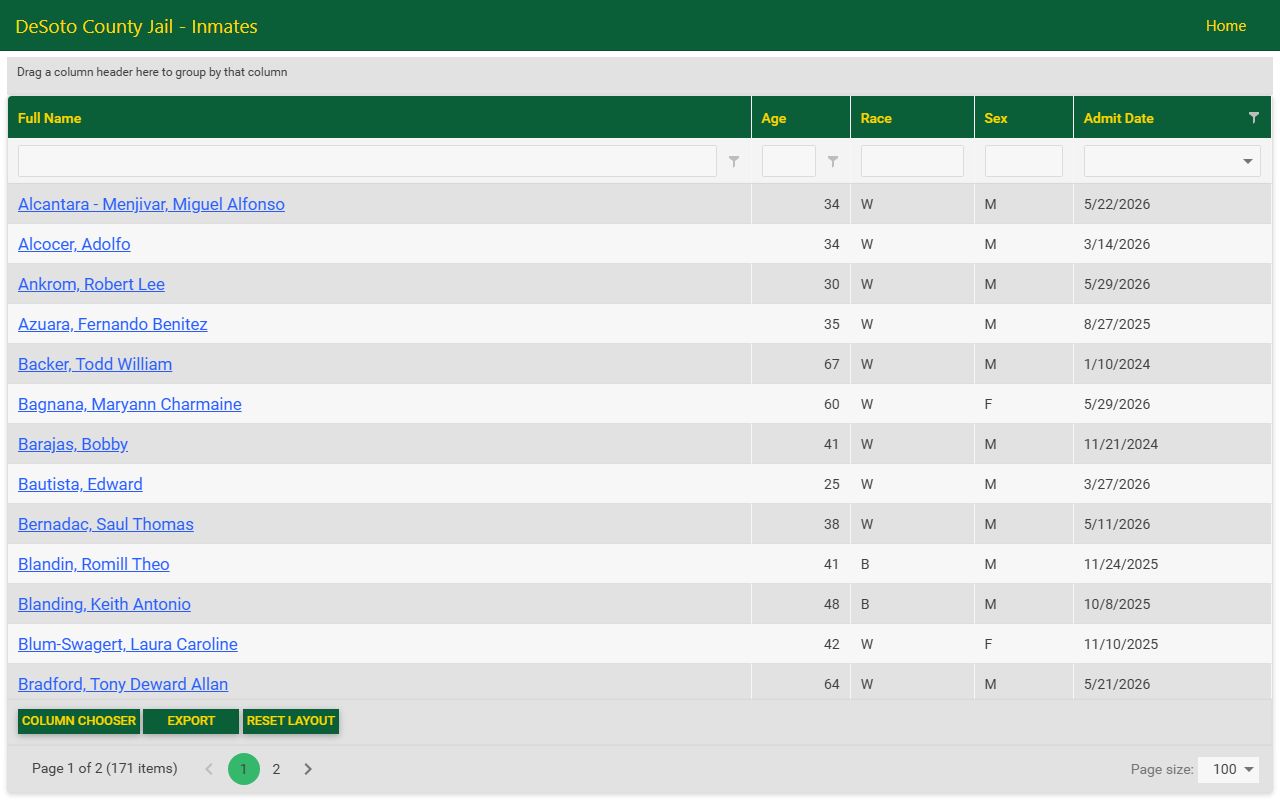Focus the Full Name filter field

(367, 161)
